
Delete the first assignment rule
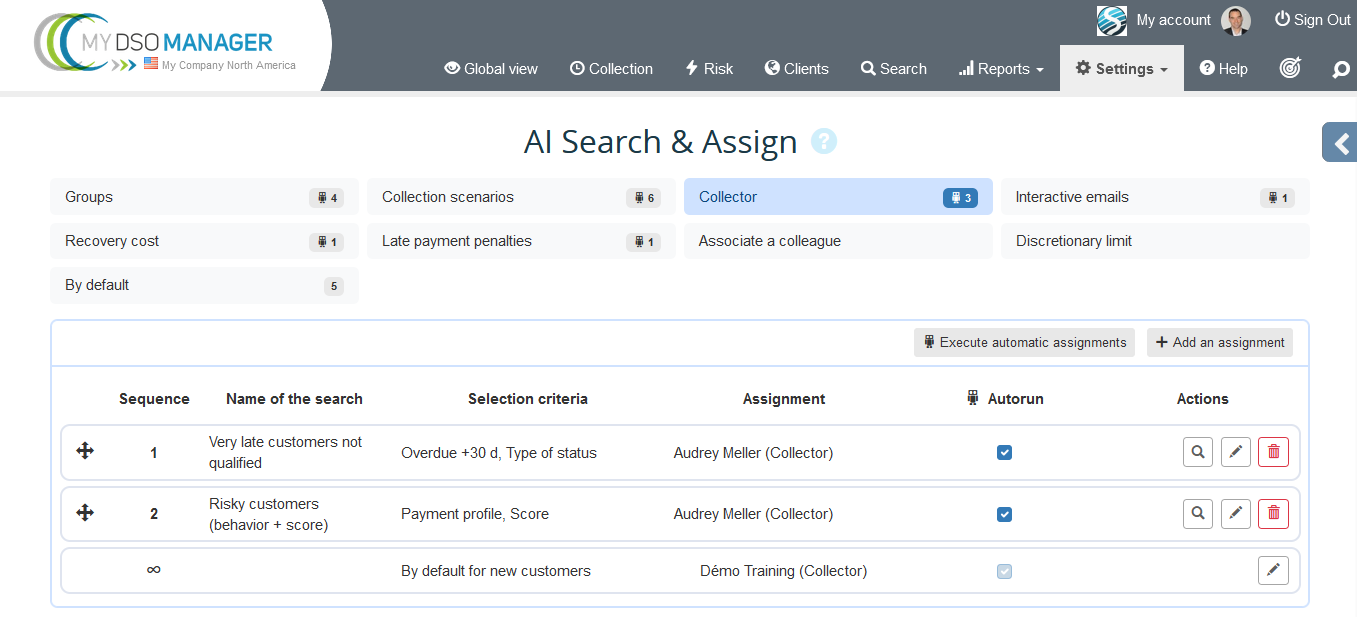[x=1273, y=451]
